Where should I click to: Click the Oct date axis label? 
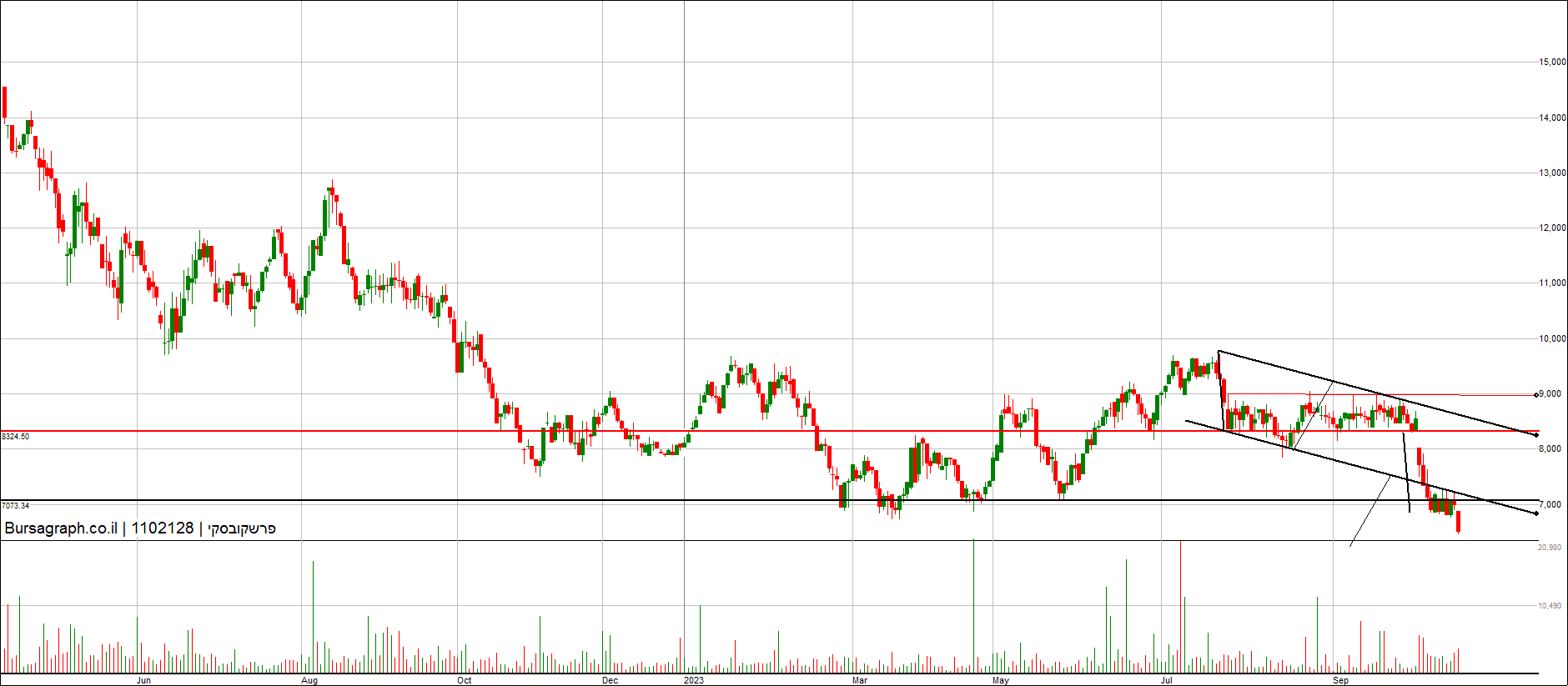(x=465, y=681)
